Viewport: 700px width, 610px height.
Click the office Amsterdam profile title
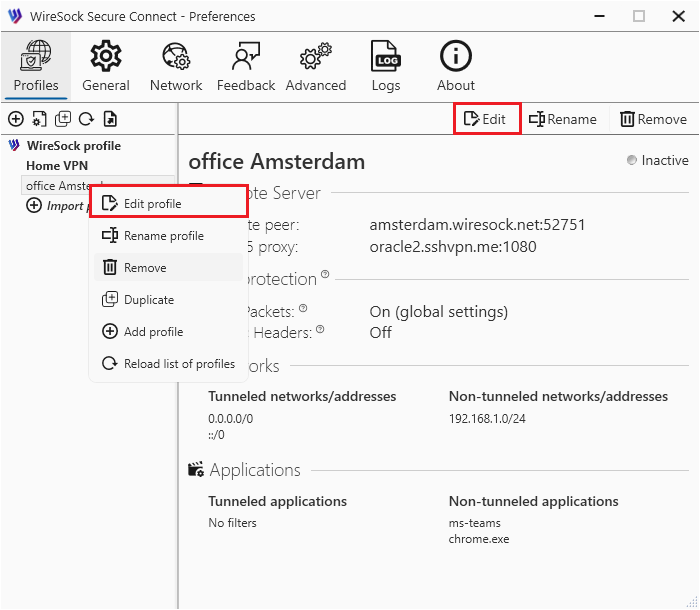(277, 162)
